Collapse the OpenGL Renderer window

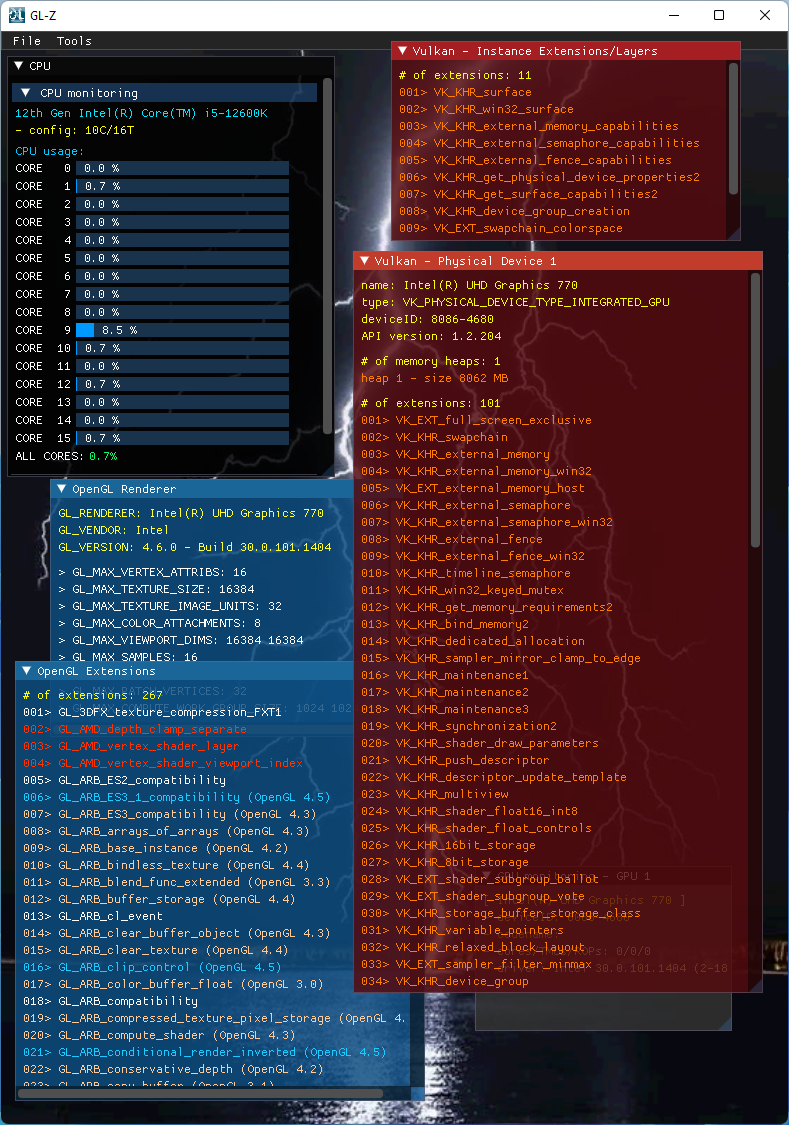pos(62,489)
